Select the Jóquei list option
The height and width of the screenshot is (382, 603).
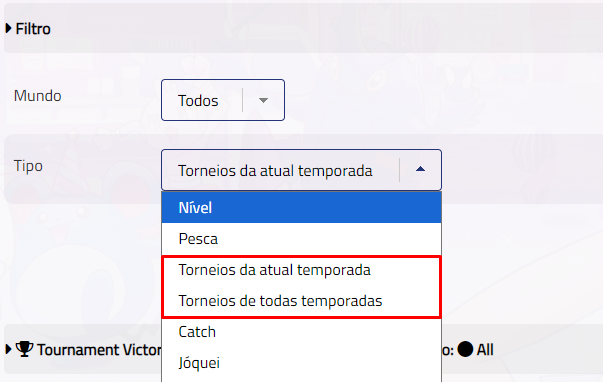tap(301, 363)
